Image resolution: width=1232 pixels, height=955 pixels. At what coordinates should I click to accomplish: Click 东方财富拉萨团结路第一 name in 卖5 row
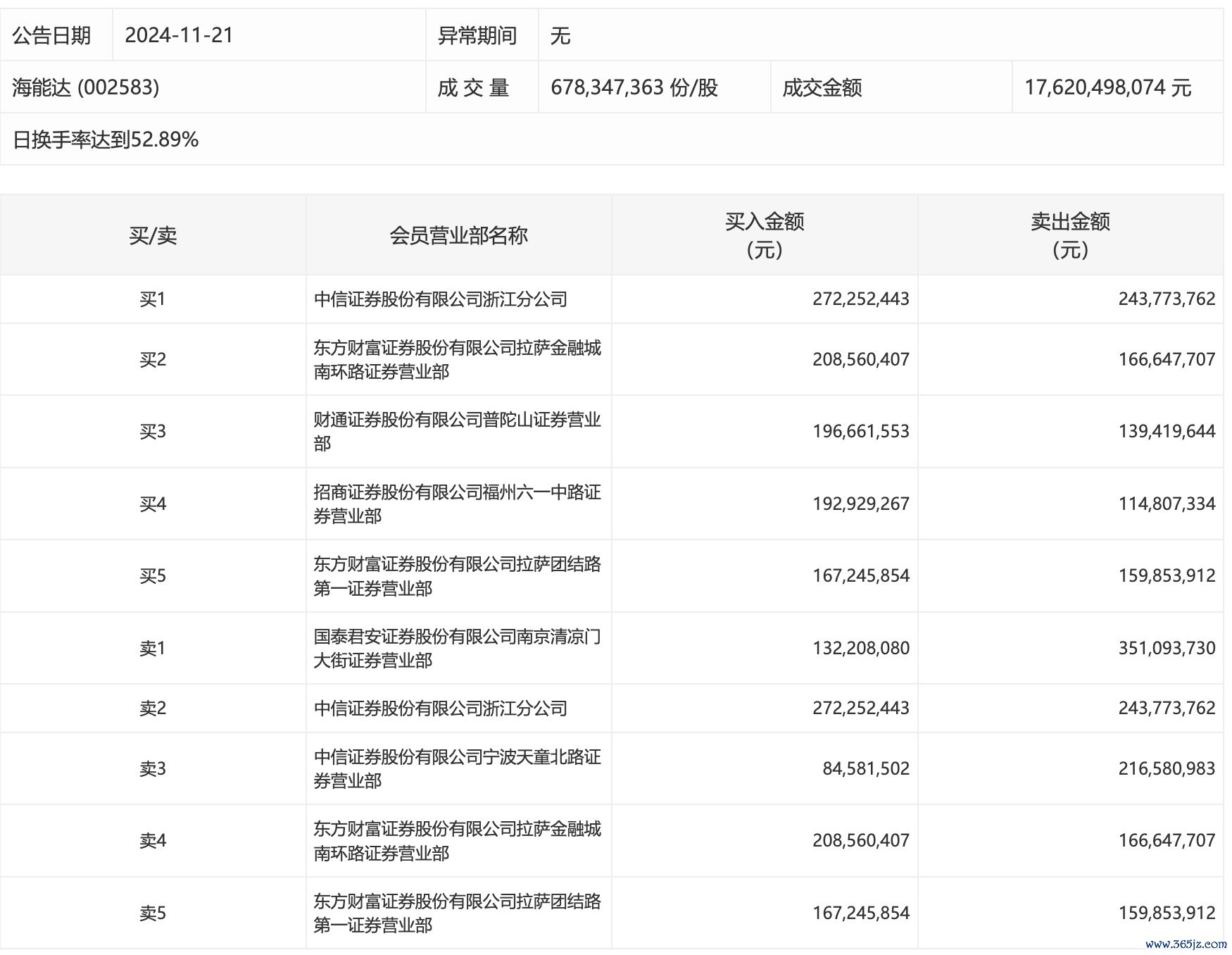point(458,913)
